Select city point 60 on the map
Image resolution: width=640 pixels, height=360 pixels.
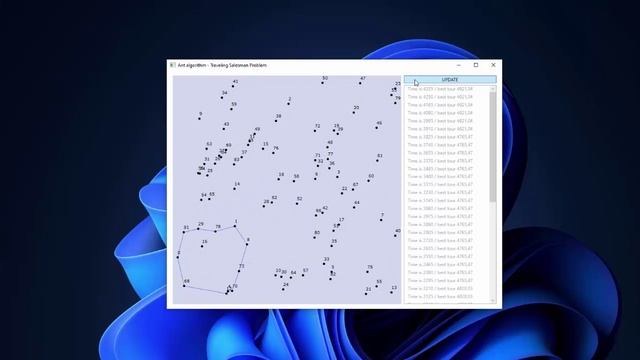369,181
